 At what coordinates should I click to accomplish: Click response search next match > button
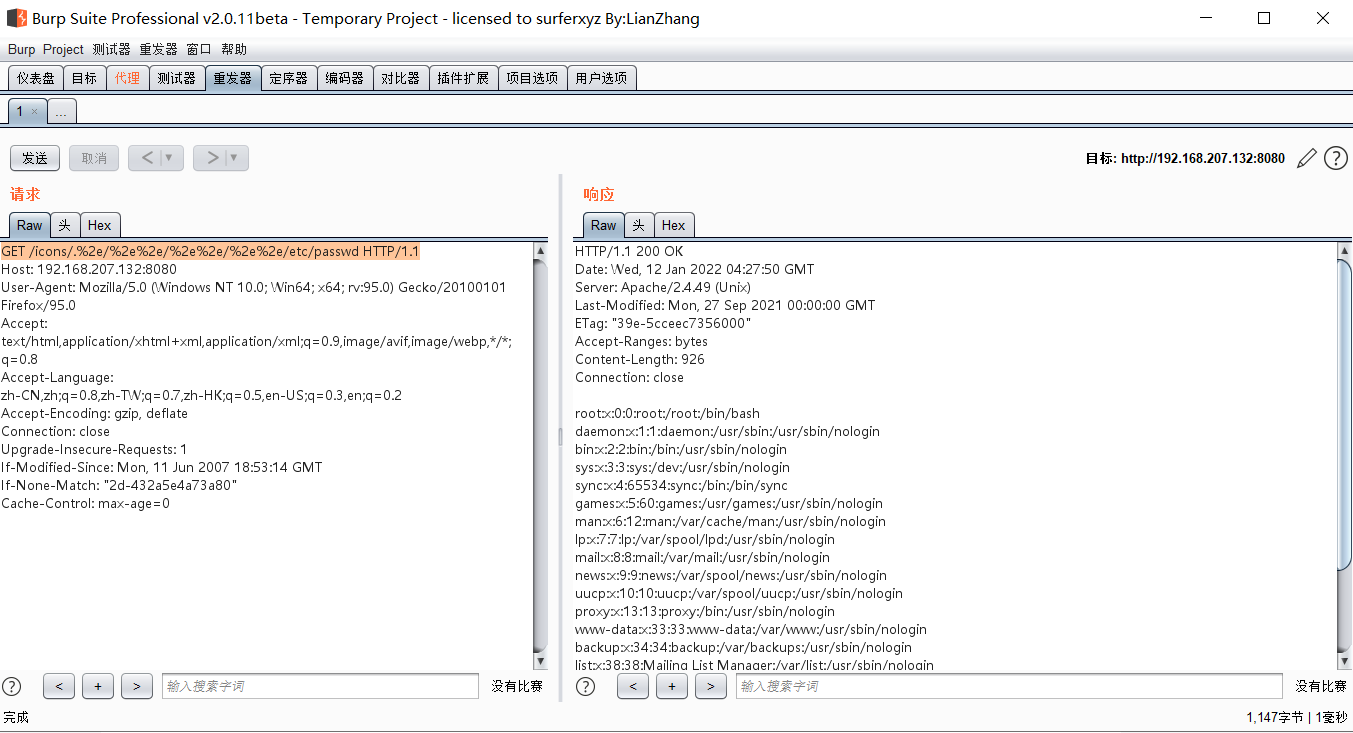pyautogui.click(x=710, y=686)
